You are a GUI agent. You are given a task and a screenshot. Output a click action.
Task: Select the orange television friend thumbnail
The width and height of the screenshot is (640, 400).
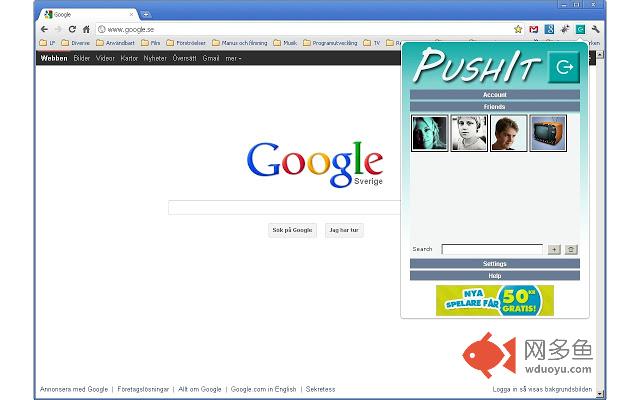click(x=548, y=133)
